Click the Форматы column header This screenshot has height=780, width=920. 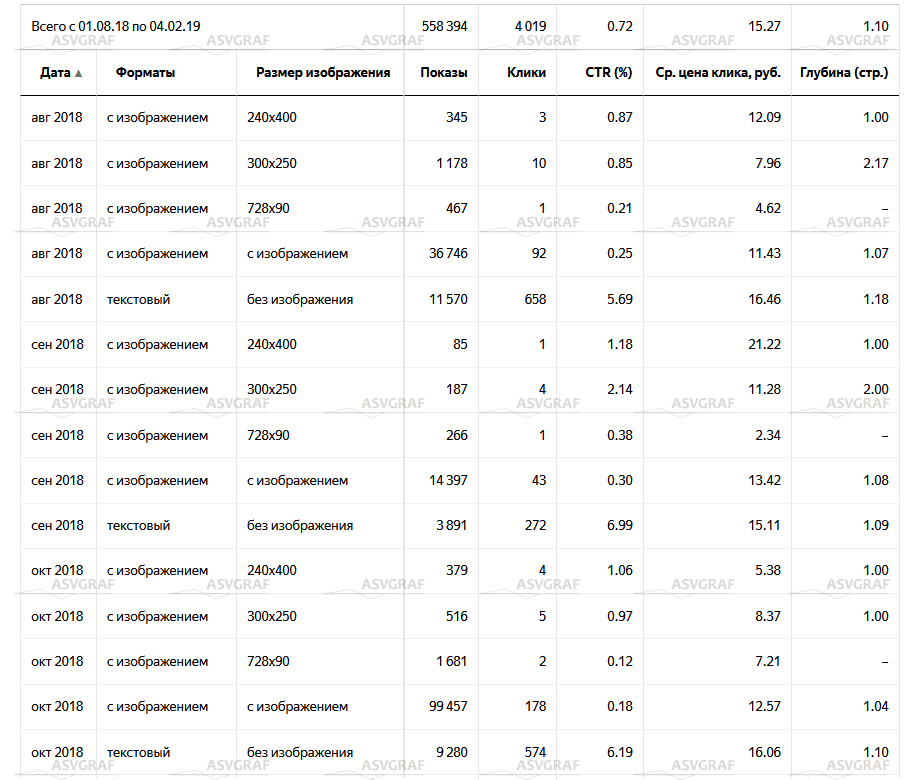146,73
